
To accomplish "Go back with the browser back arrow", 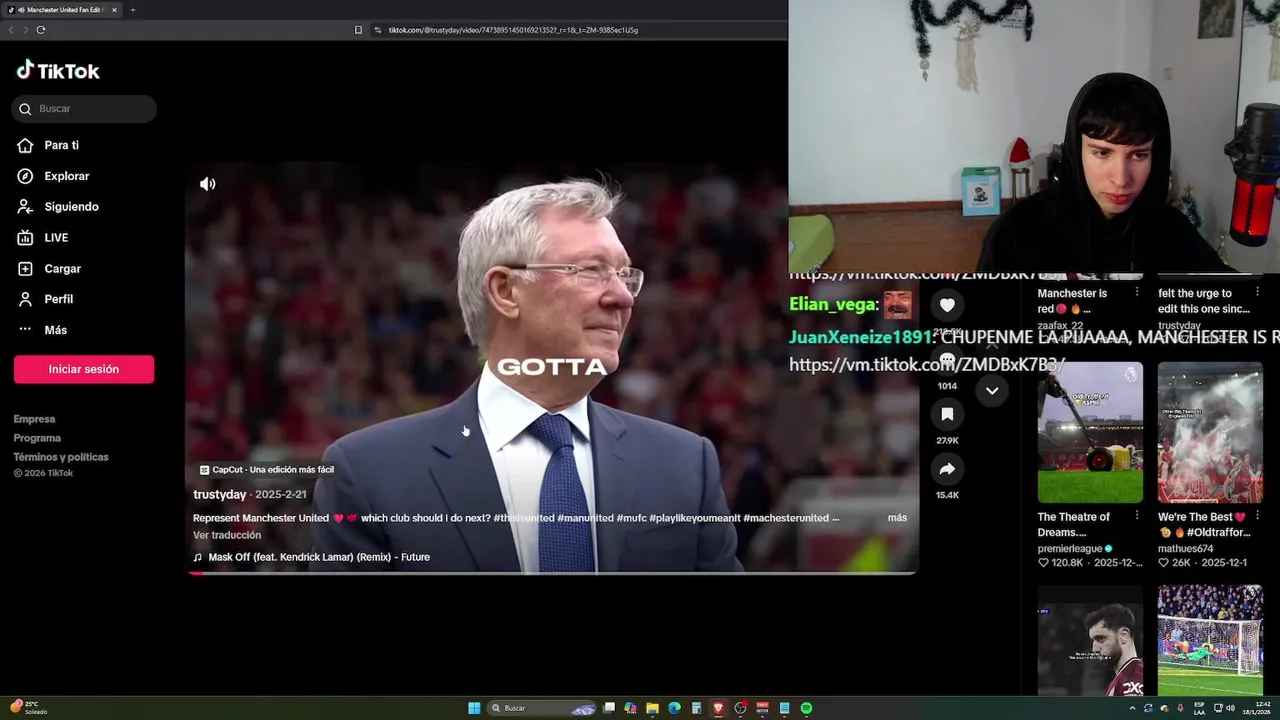I will (11, 30).
